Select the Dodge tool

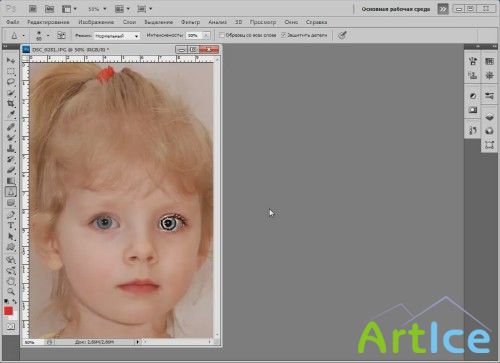click(11, 203)
